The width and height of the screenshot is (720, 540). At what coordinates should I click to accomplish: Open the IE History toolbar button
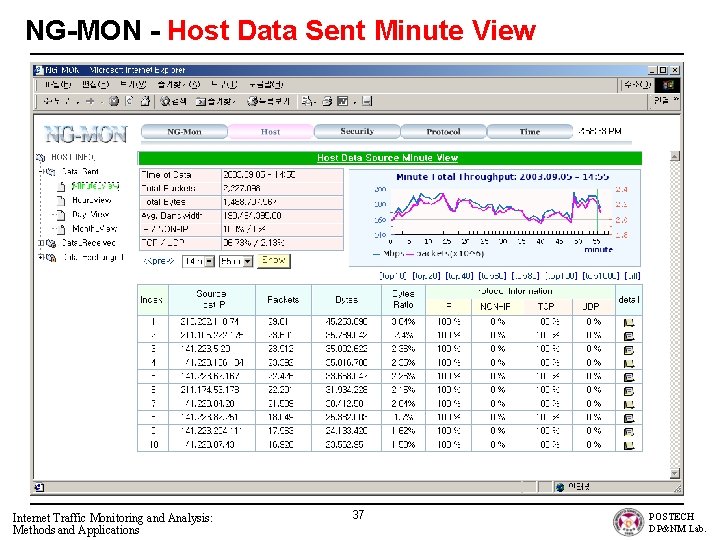268,101
